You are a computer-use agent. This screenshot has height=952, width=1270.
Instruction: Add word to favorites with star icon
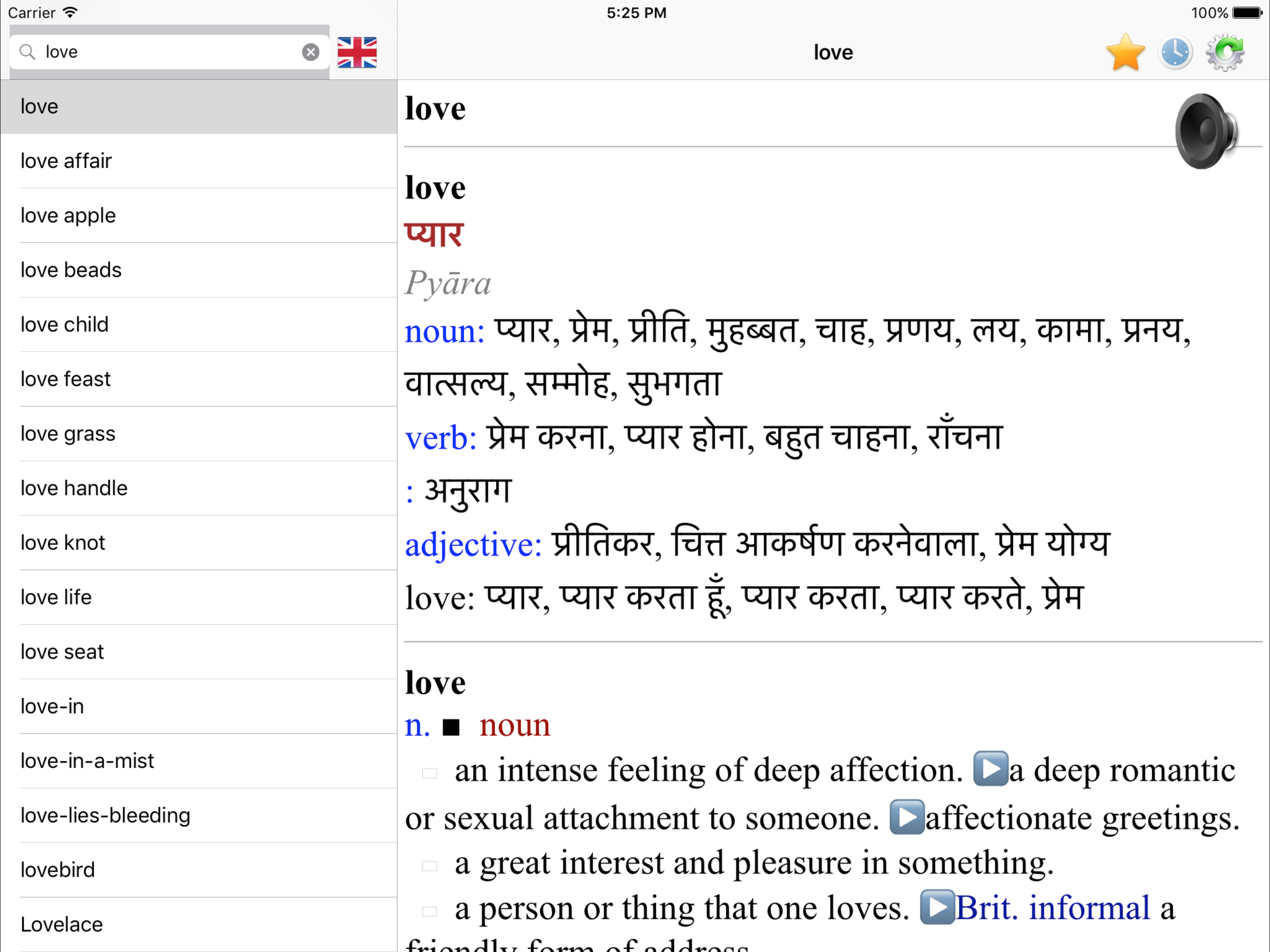coord(1125,52)
